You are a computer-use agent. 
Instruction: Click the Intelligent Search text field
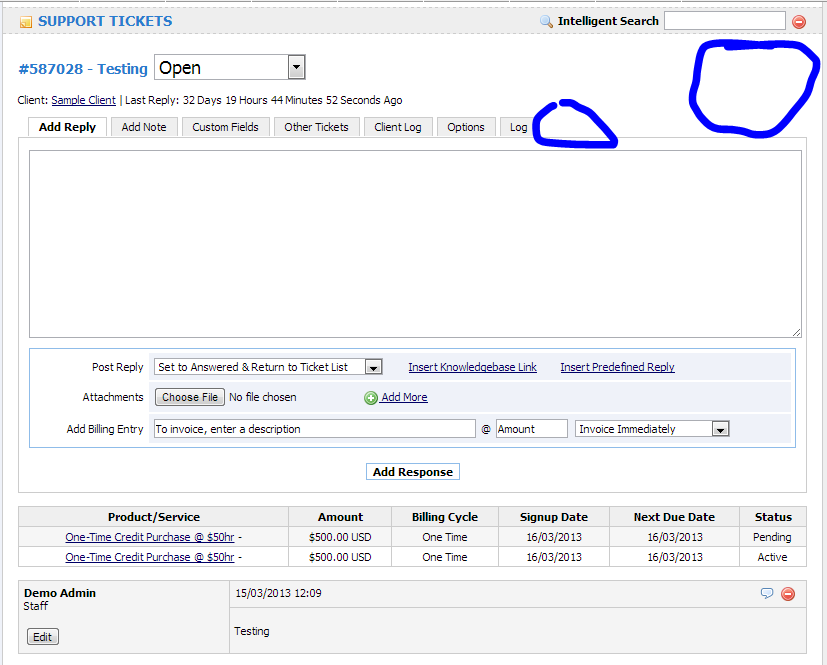click(724, 21)
